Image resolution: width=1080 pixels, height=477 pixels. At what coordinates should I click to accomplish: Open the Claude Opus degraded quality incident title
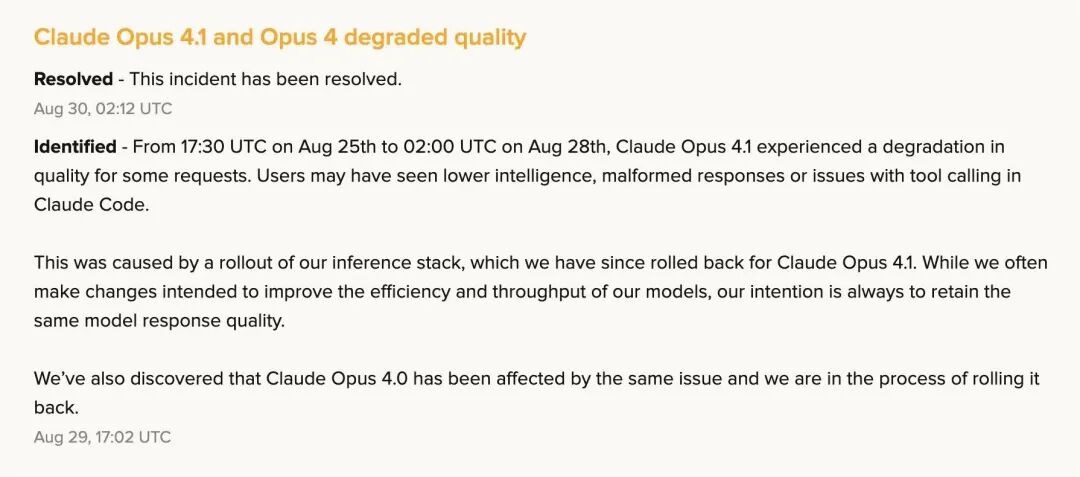[279, 38]
